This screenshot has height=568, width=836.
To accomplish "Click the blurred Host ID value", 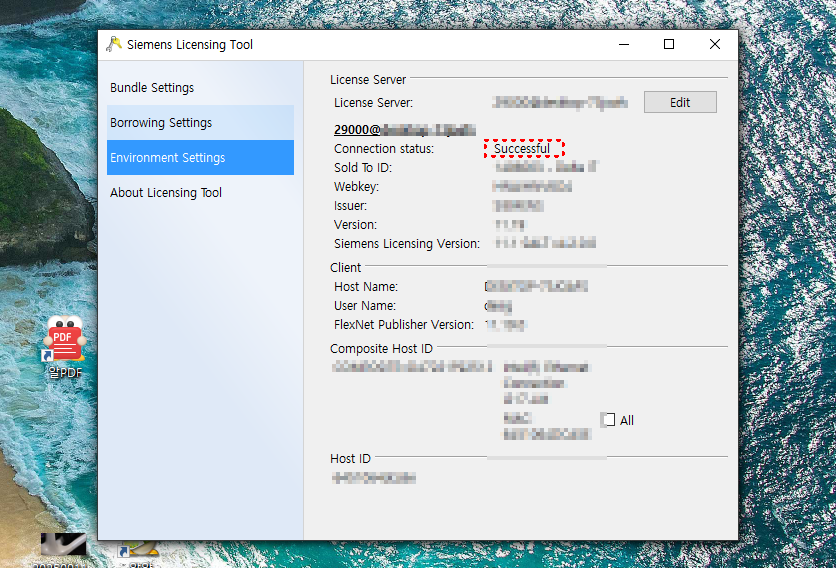I will click(374, 478).
